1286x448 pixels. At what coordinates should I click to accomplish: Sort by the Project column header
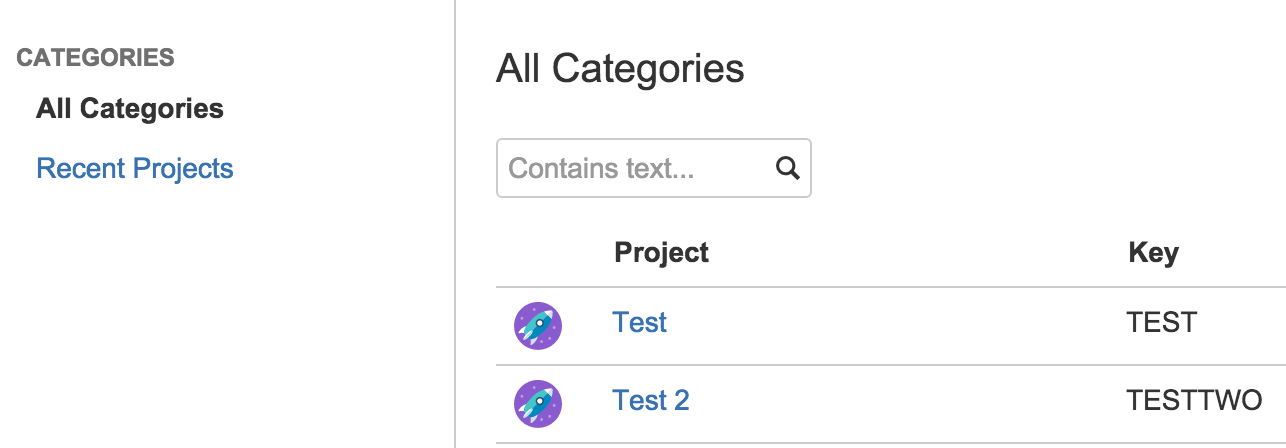point(662,252)
